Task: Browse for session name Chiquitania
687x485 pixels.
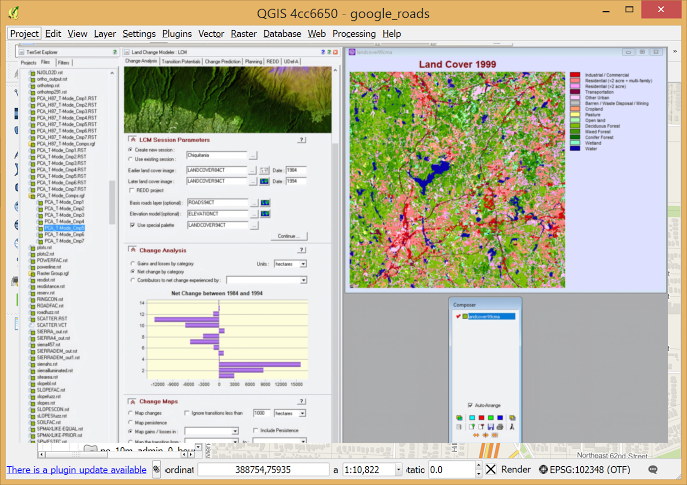Action: [253, 156]
